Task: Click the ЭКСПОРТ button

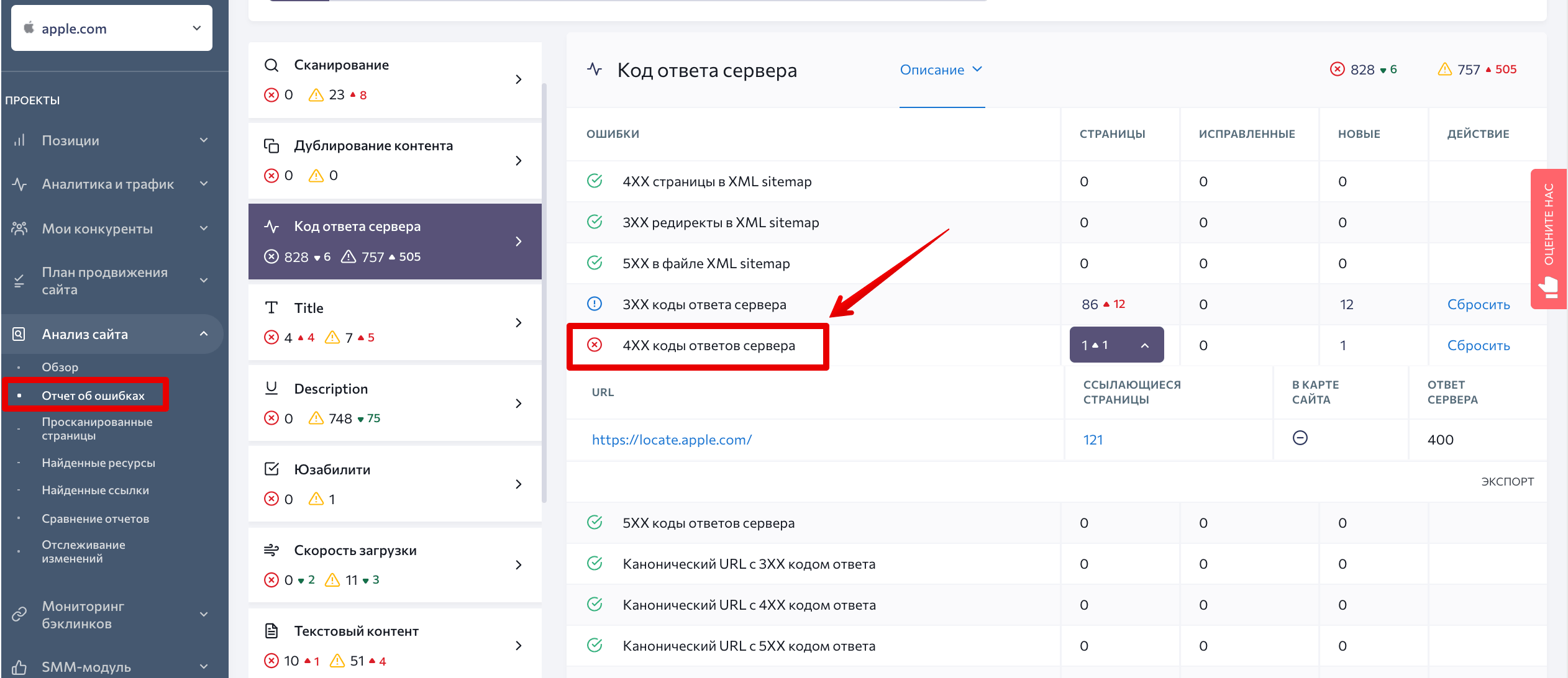Action: (x=1507, y=481)
